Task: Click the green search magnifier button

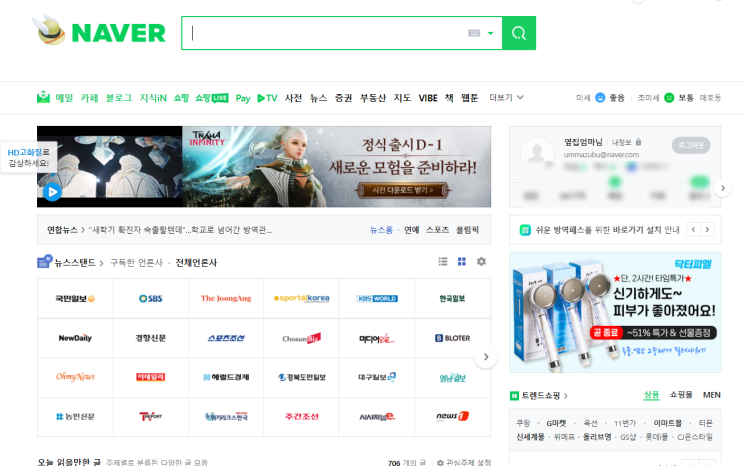Action: [519, 33]
